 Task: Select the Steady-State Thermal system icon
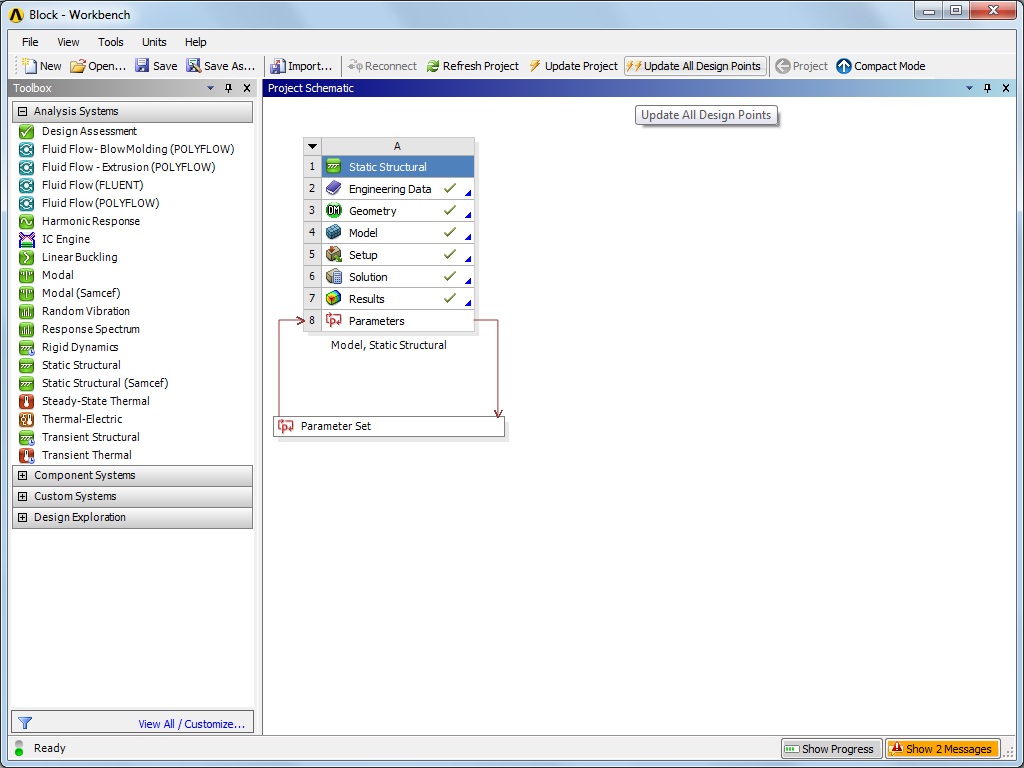[26, 402]
